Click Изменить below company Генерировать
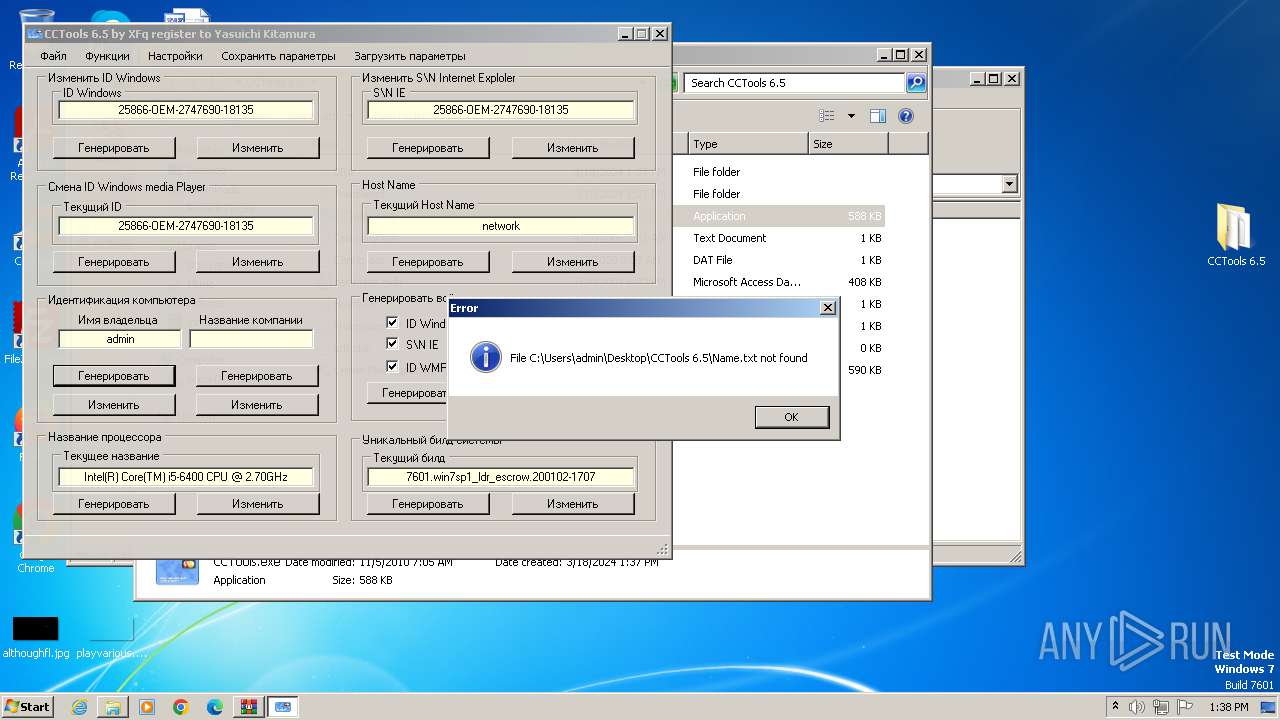Viewport: 1280px width, 720px height. [257, 405]
